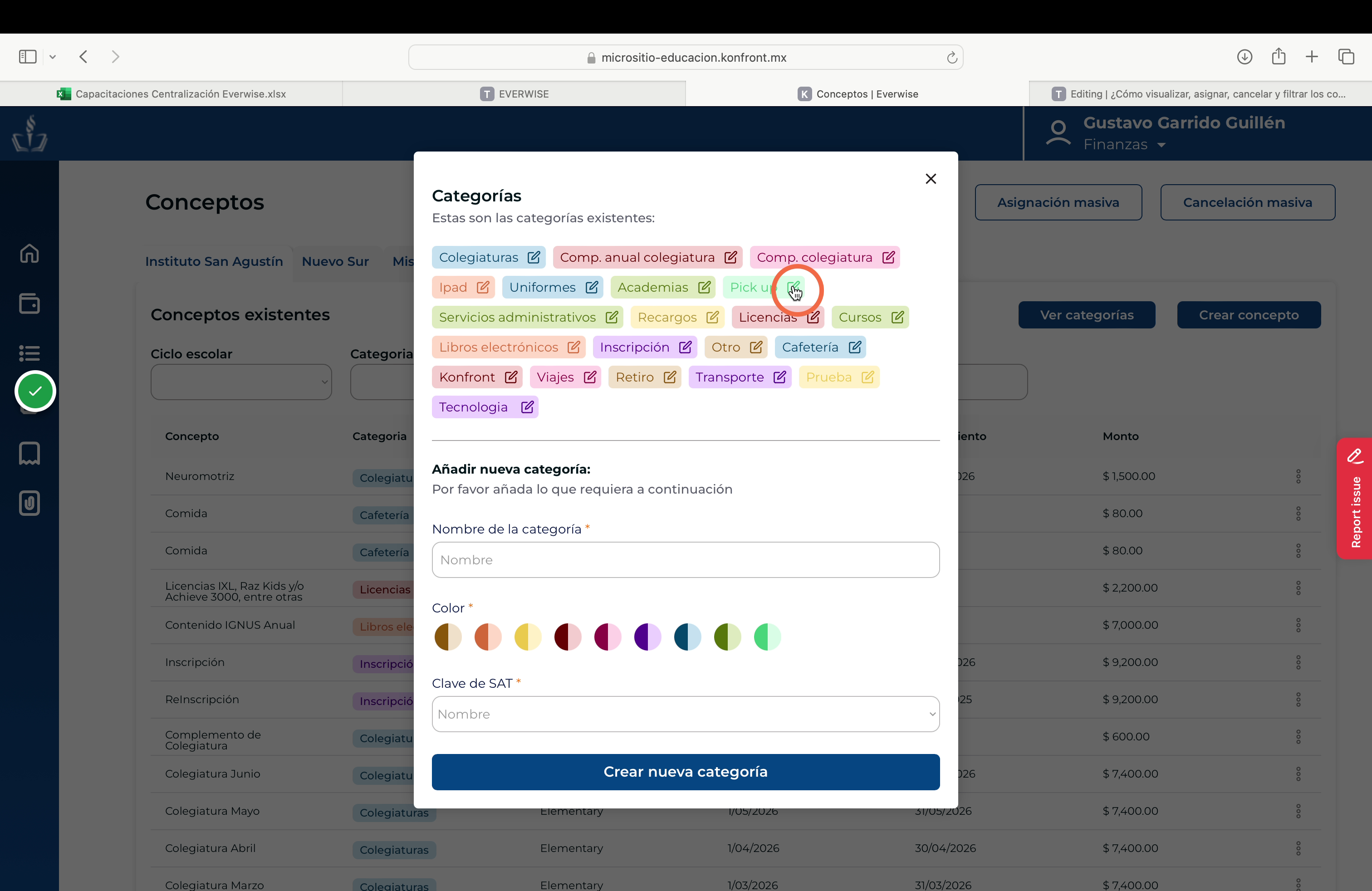Expand the Clave de SAT dropdown

coord(686,714)
